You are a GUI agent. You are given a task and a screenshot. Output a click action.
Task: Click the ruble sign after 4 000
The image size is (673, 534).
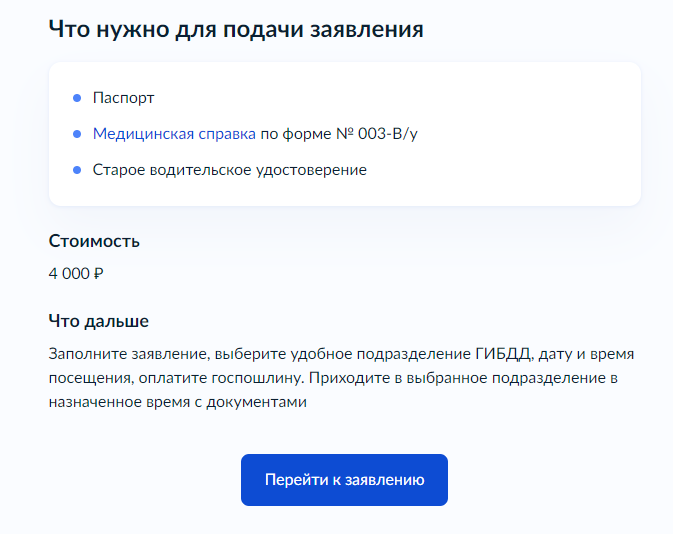98,272
